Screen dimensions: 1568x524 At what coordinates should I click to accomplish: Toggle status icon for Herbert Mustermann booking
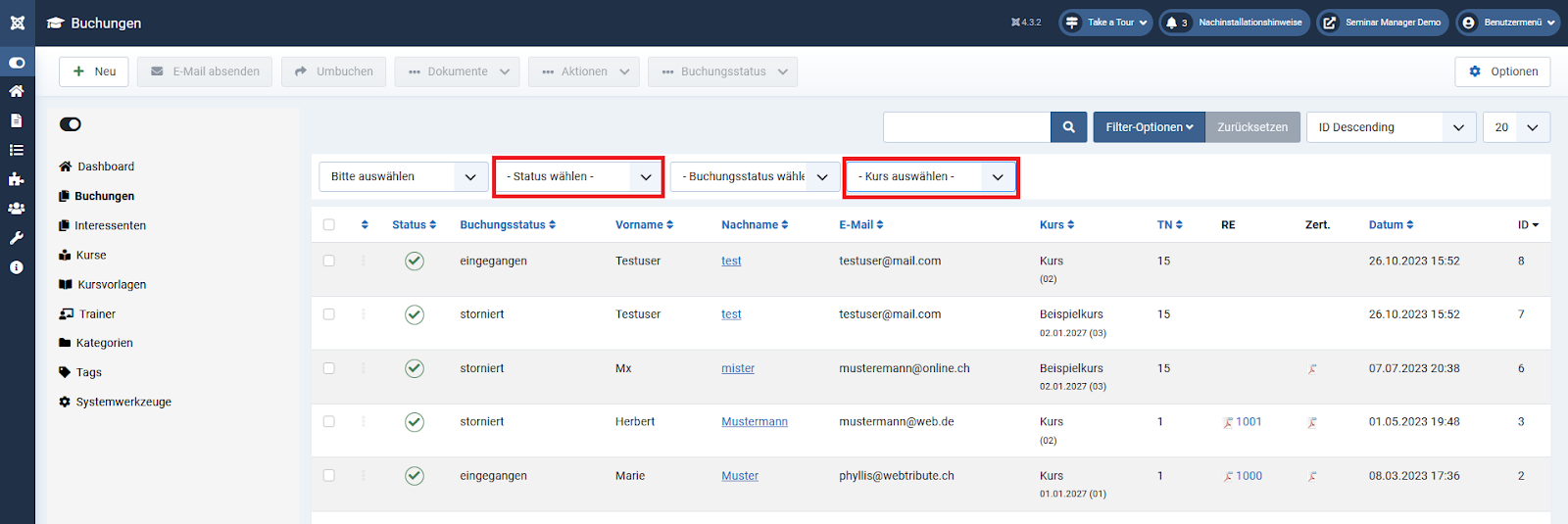pyautogui.click(x=415, y=422)
